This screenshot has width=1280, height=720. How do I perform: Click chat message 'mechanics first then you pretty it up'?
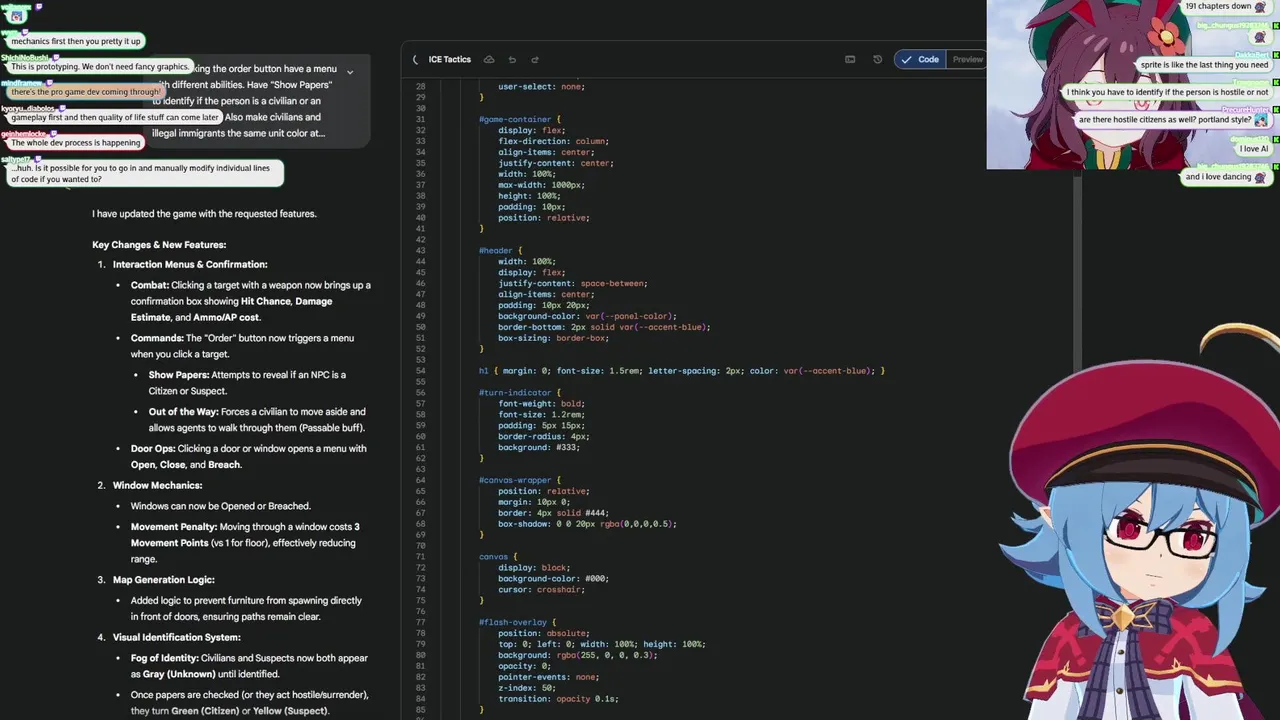point(76,41)
